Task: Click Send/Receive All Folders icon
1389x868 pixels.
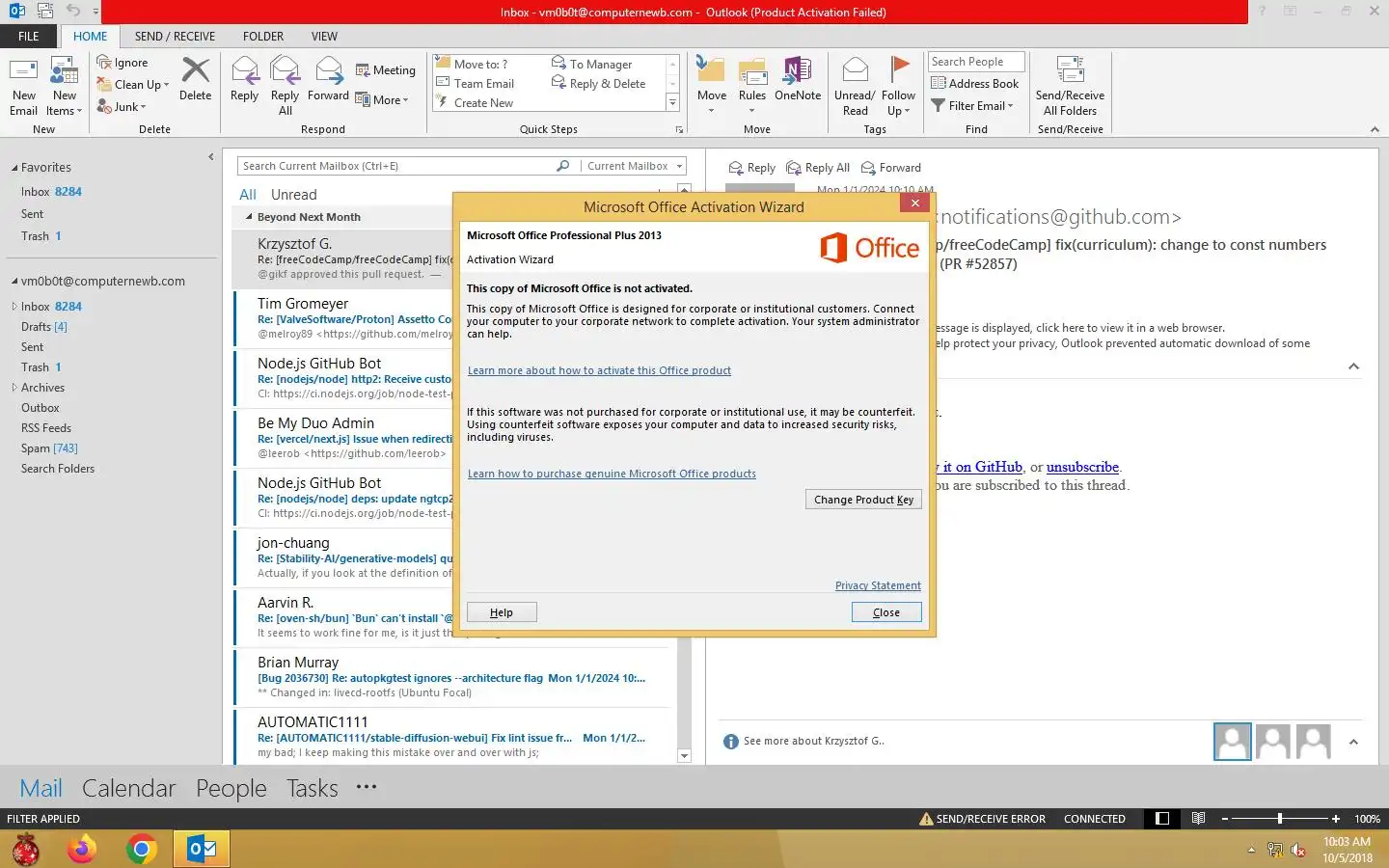Action: pyautogui.click(x=1070, y=86)
